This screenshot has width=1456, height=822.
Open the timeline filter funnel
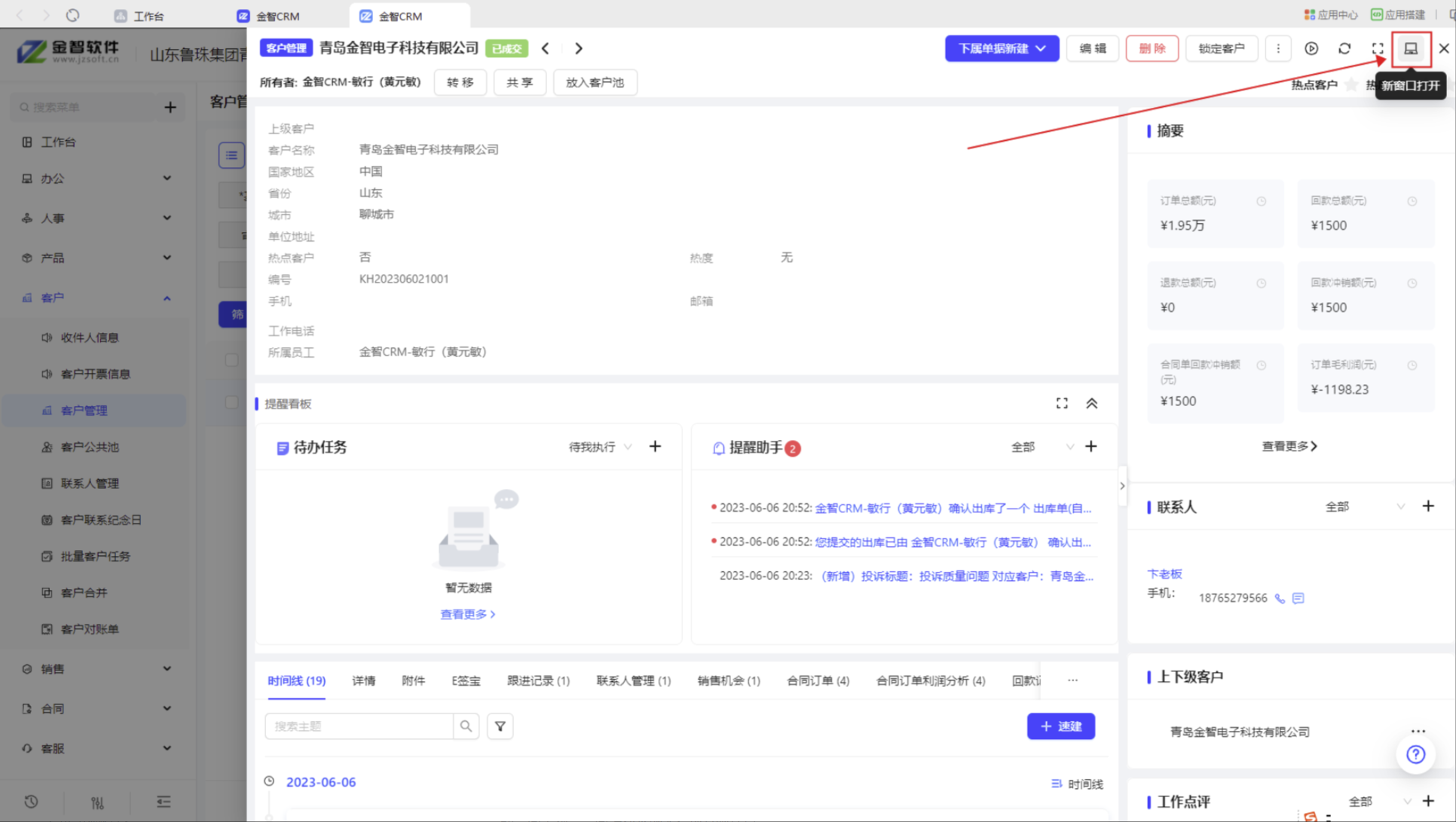coord(500,726)
